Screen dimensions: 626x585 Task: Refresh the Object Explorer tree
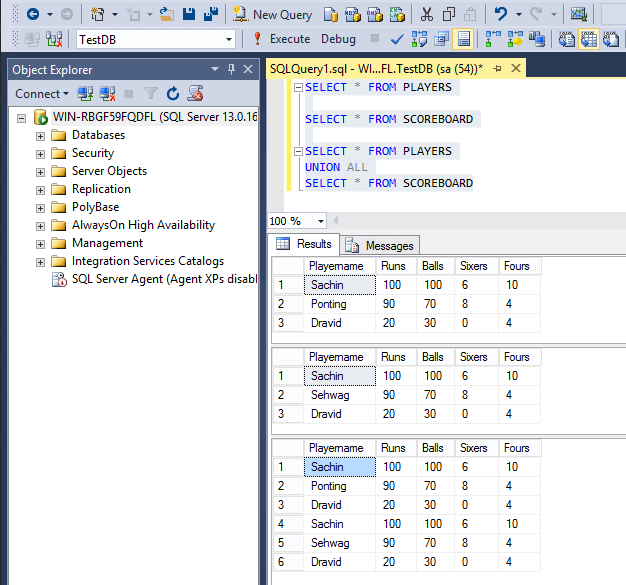173,94
